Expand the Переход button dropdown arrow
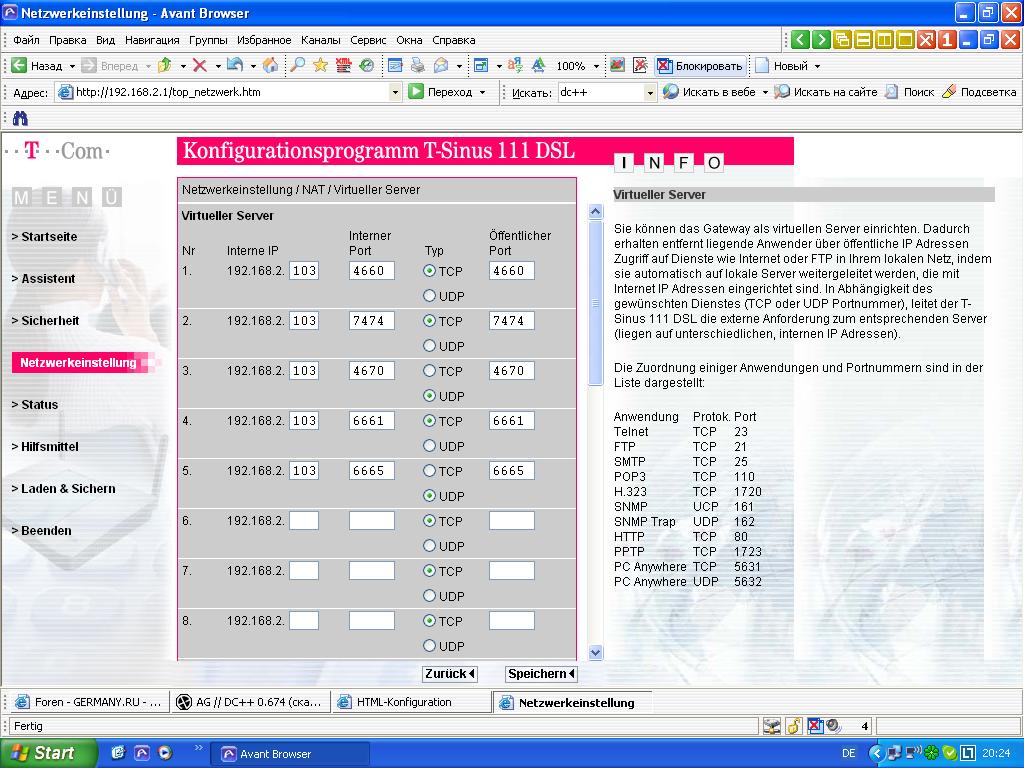Viewport: 1024px width, 768px height. point(483,93)
